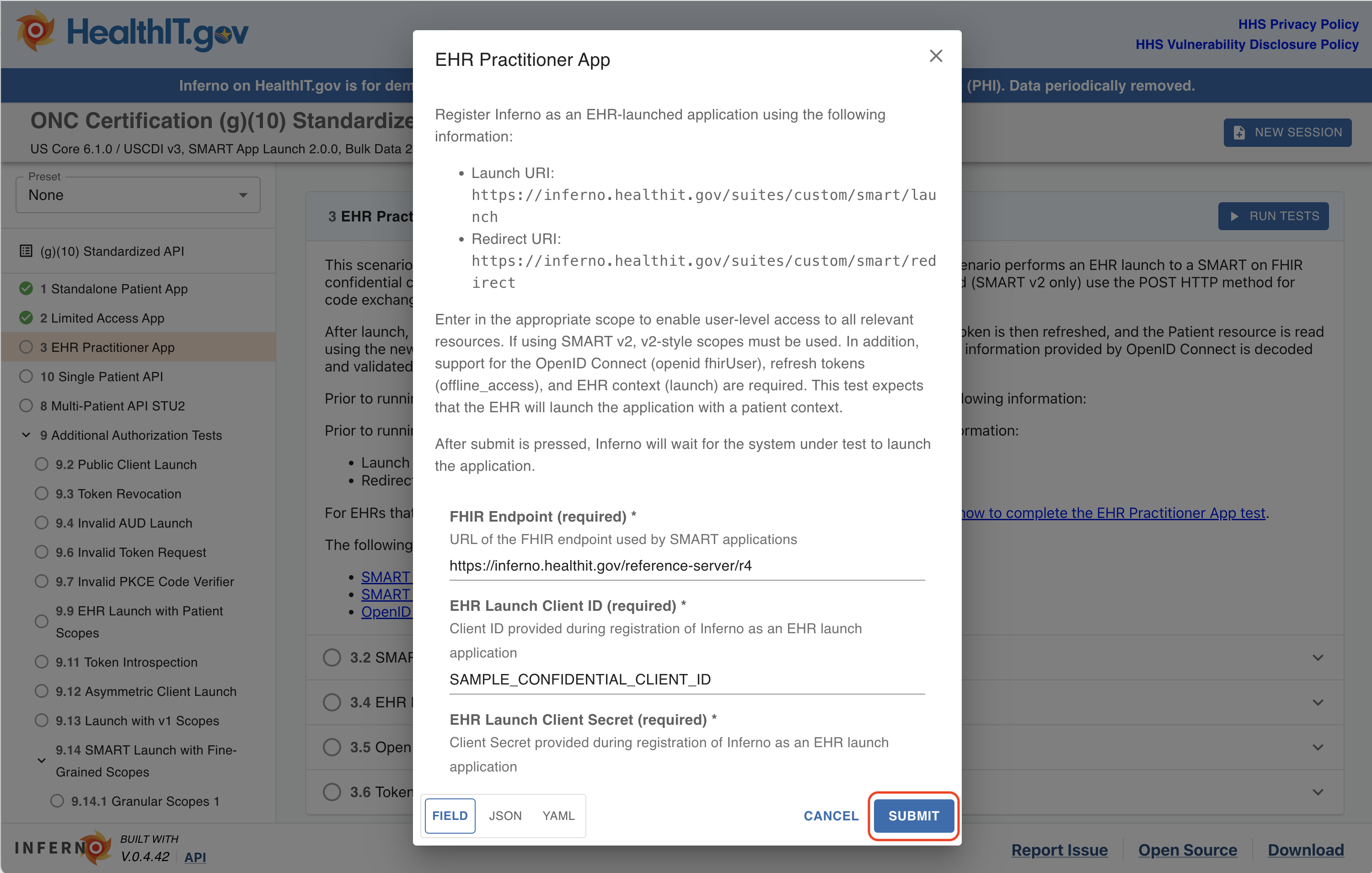Image resolution: width=1372 pixels, height=873 pixels.
Task: Click the NEW SESSION button icon
Action: click(x=1239, y=132)
